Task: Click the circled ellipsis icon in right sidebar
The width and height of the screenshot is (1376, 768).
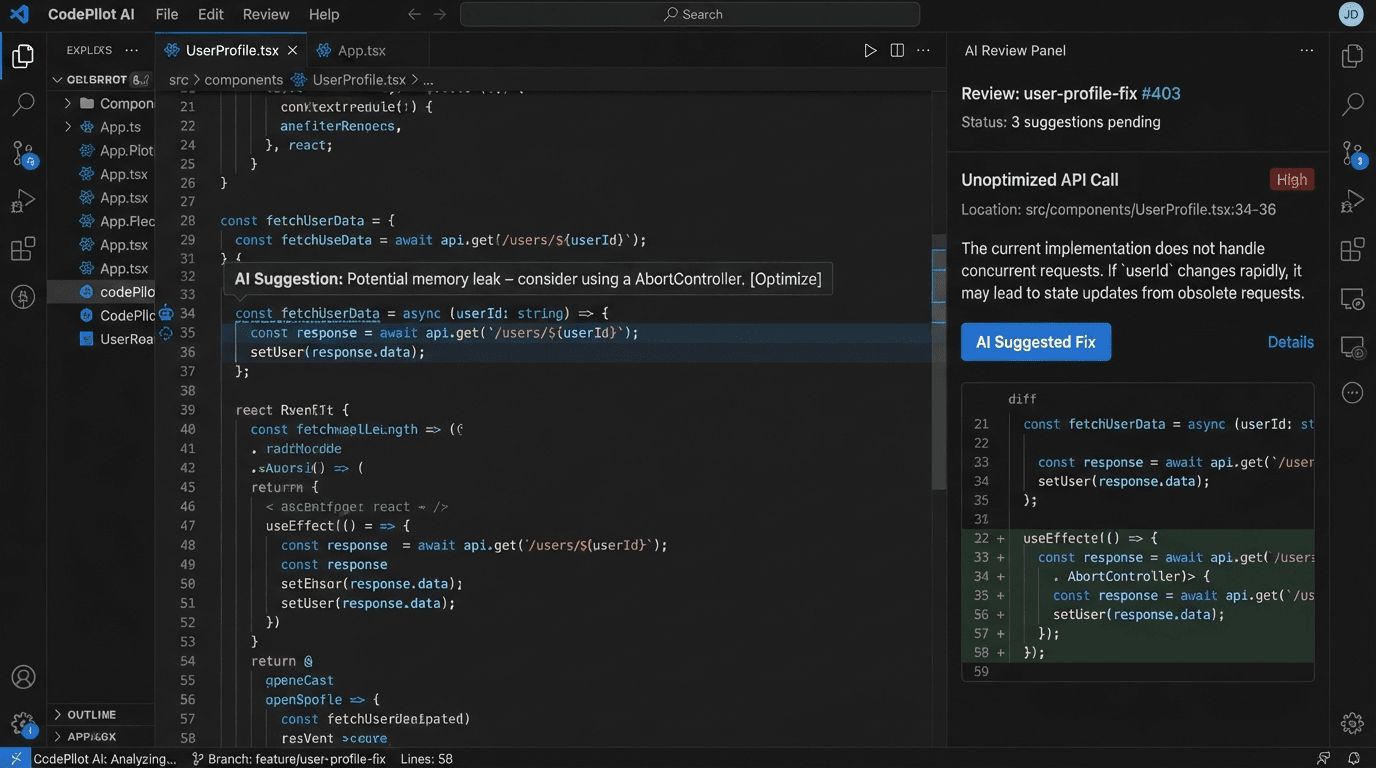Action: (1352, 393)
